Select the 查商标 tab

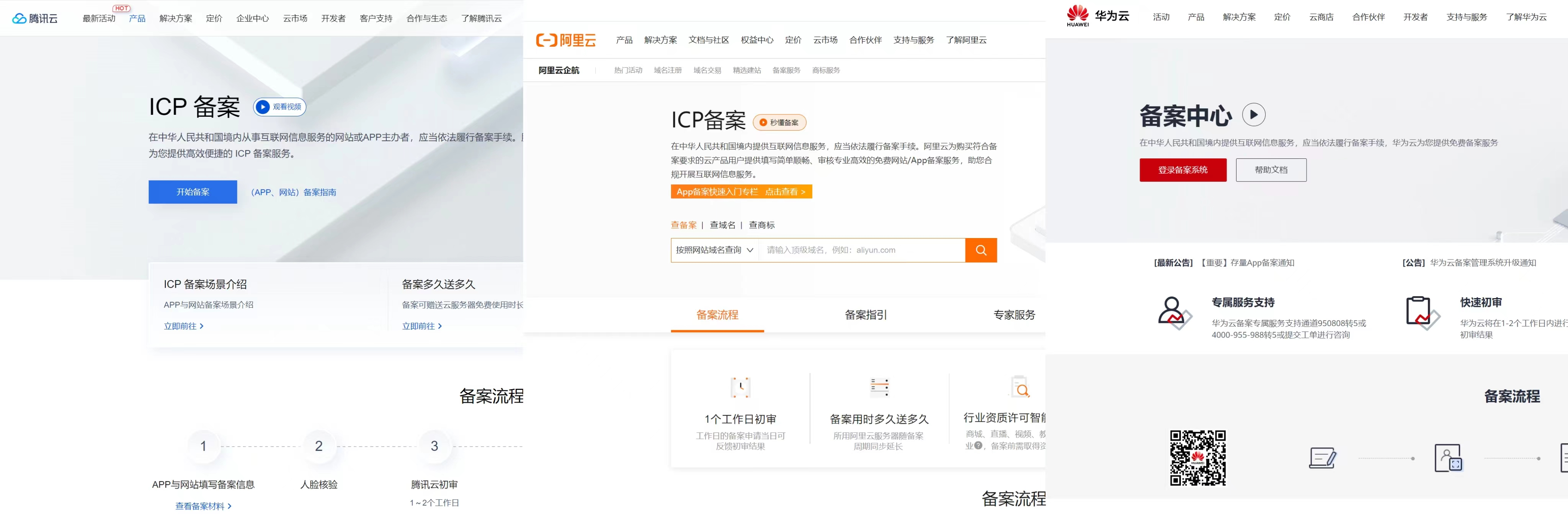coord(761,225)
